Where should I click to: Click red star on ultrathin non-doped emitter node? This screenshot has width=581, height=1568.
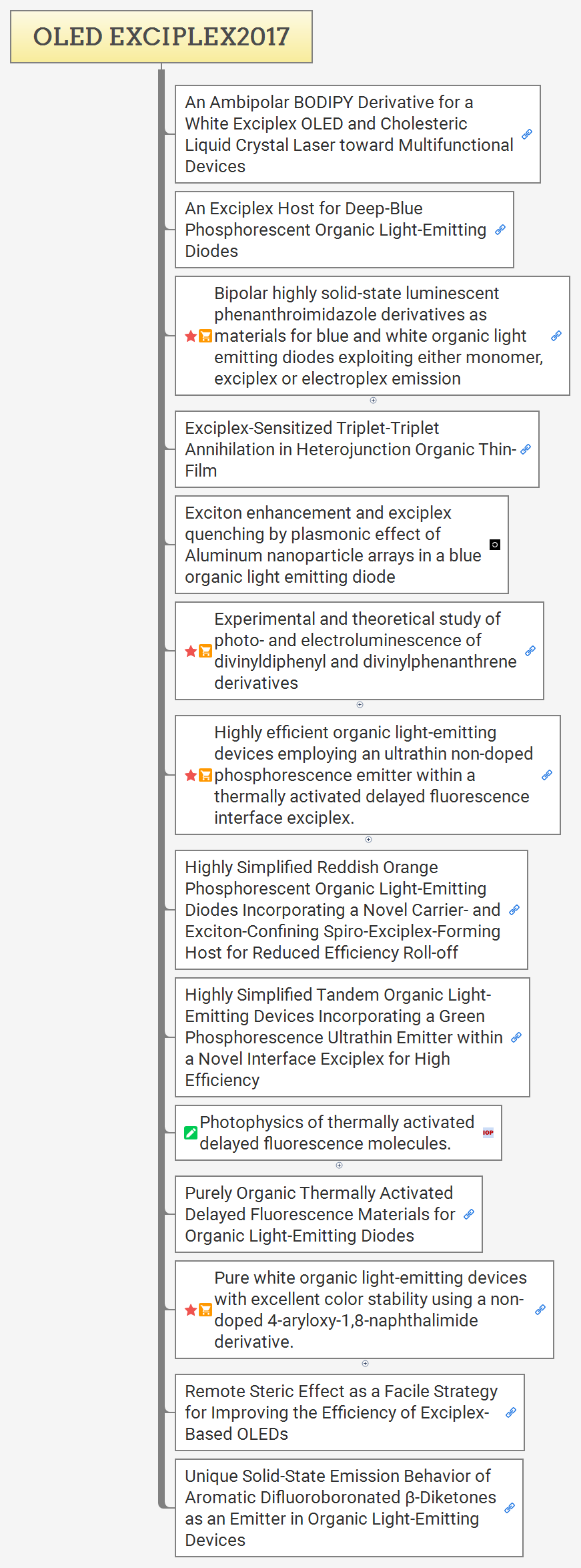[191, 775]
